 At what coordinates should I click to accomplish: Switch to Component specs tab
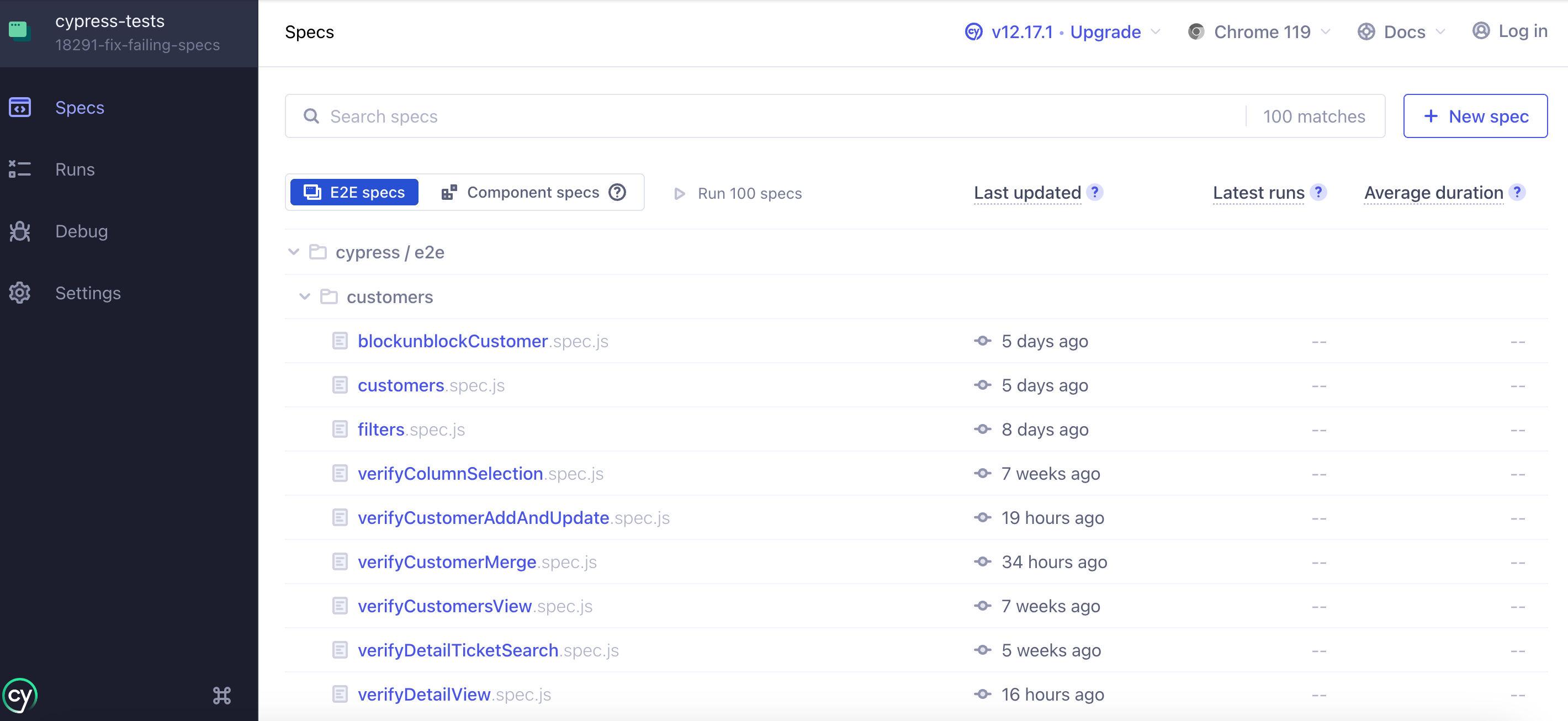(533, 191)
